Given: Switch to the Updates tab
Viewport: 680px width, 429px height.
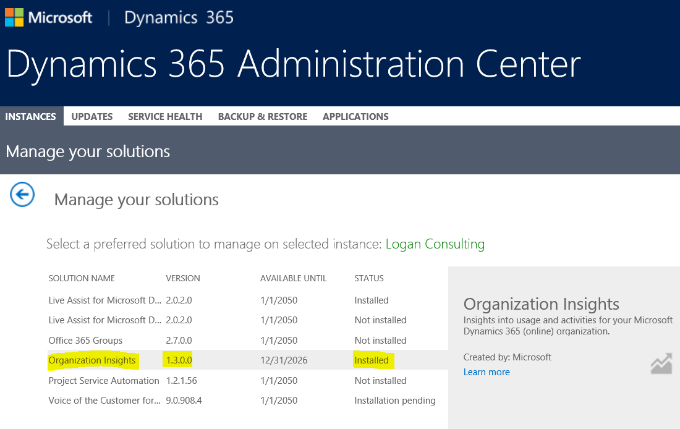Looking at the screenshot, I should pos(92,116).
